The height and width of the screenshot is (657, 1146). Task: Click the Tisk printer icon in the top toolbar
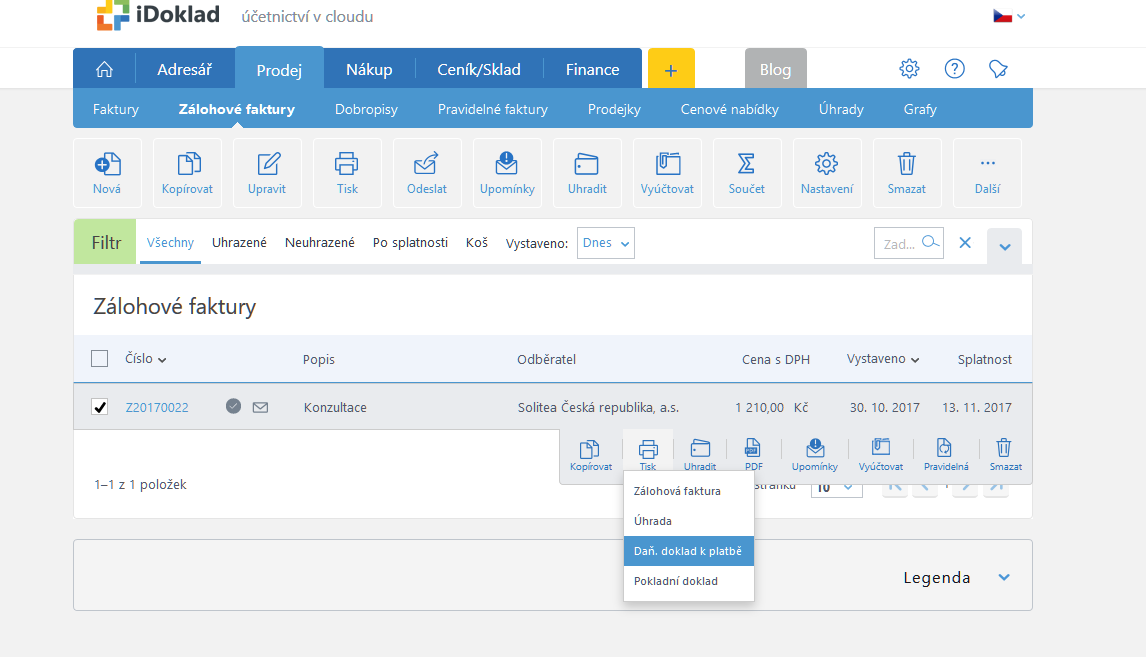click(347, 173)
